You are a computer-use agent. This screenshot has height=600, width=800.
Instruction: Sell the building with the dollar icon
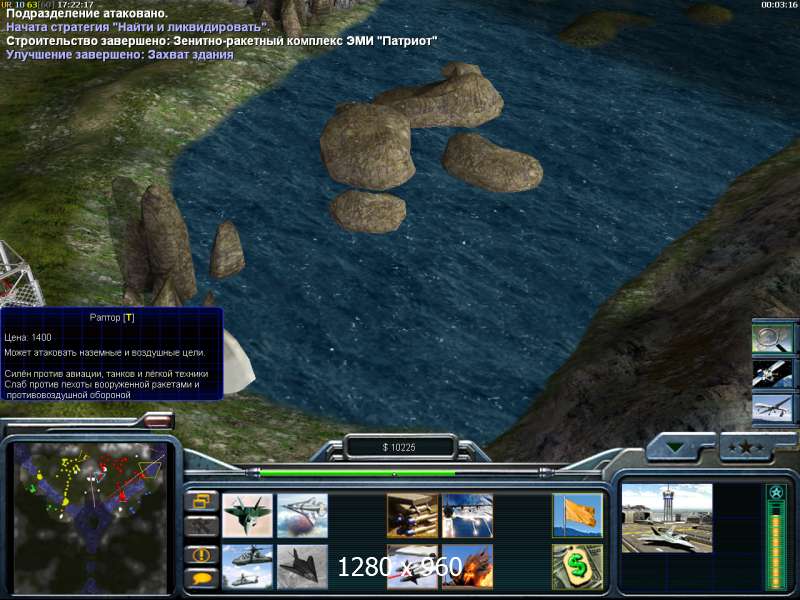coord(578,566)
